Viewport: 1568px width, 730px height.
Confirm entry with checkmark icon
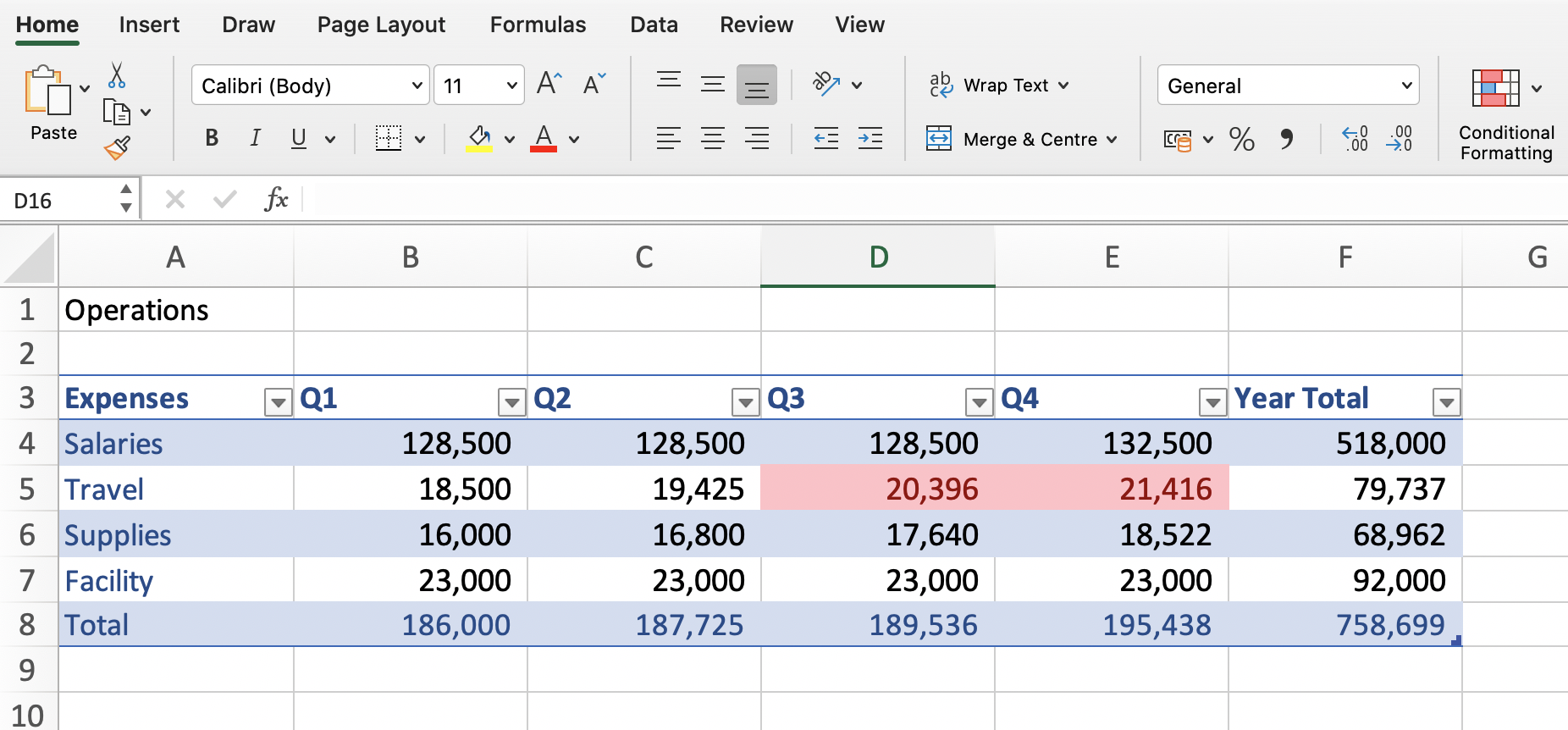225,200
